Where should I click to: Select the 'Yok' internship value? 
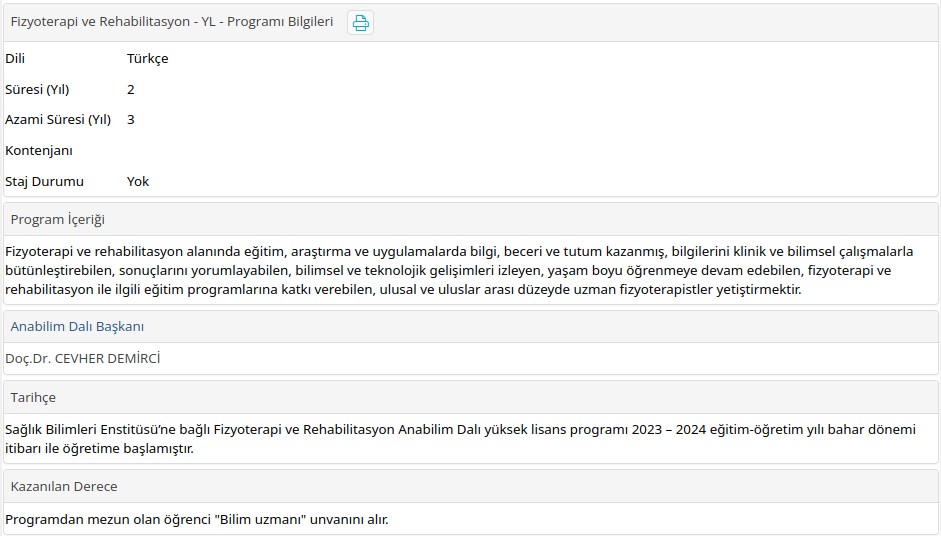click(138, 181)
